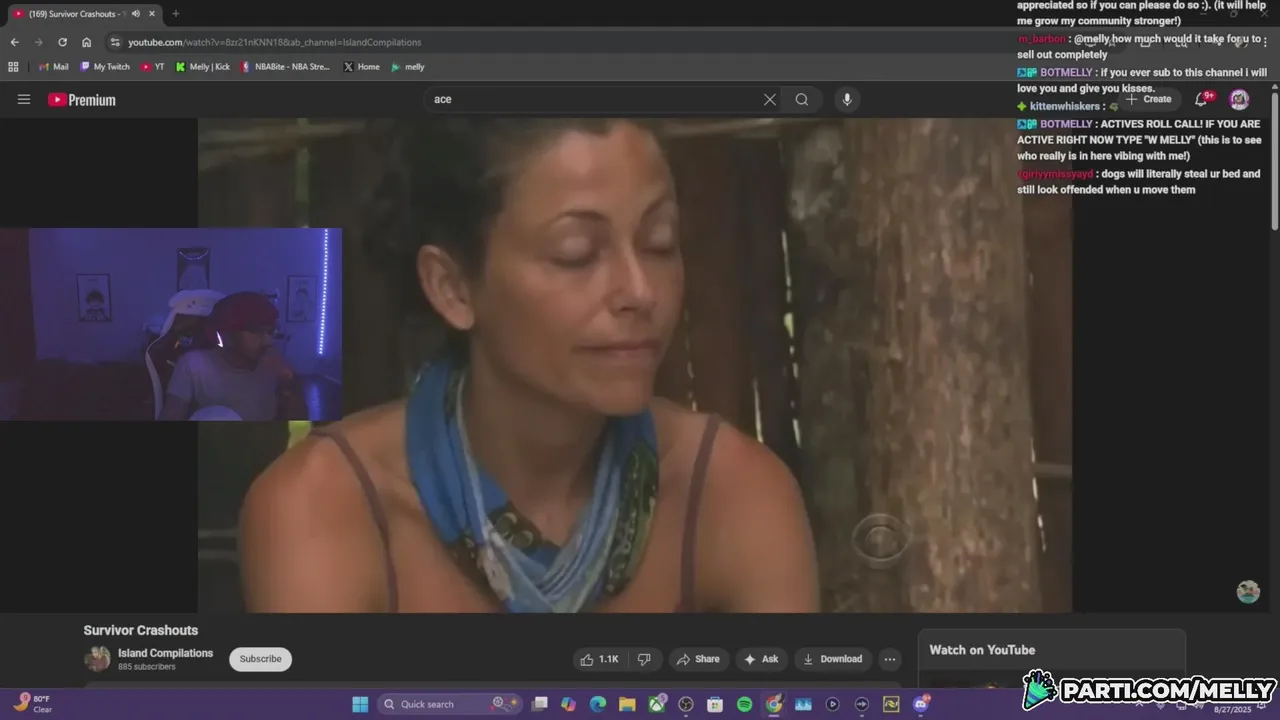Screen dimensions: 1280x720
Task: Go back with browser back arrow
Action: (14, 42)
